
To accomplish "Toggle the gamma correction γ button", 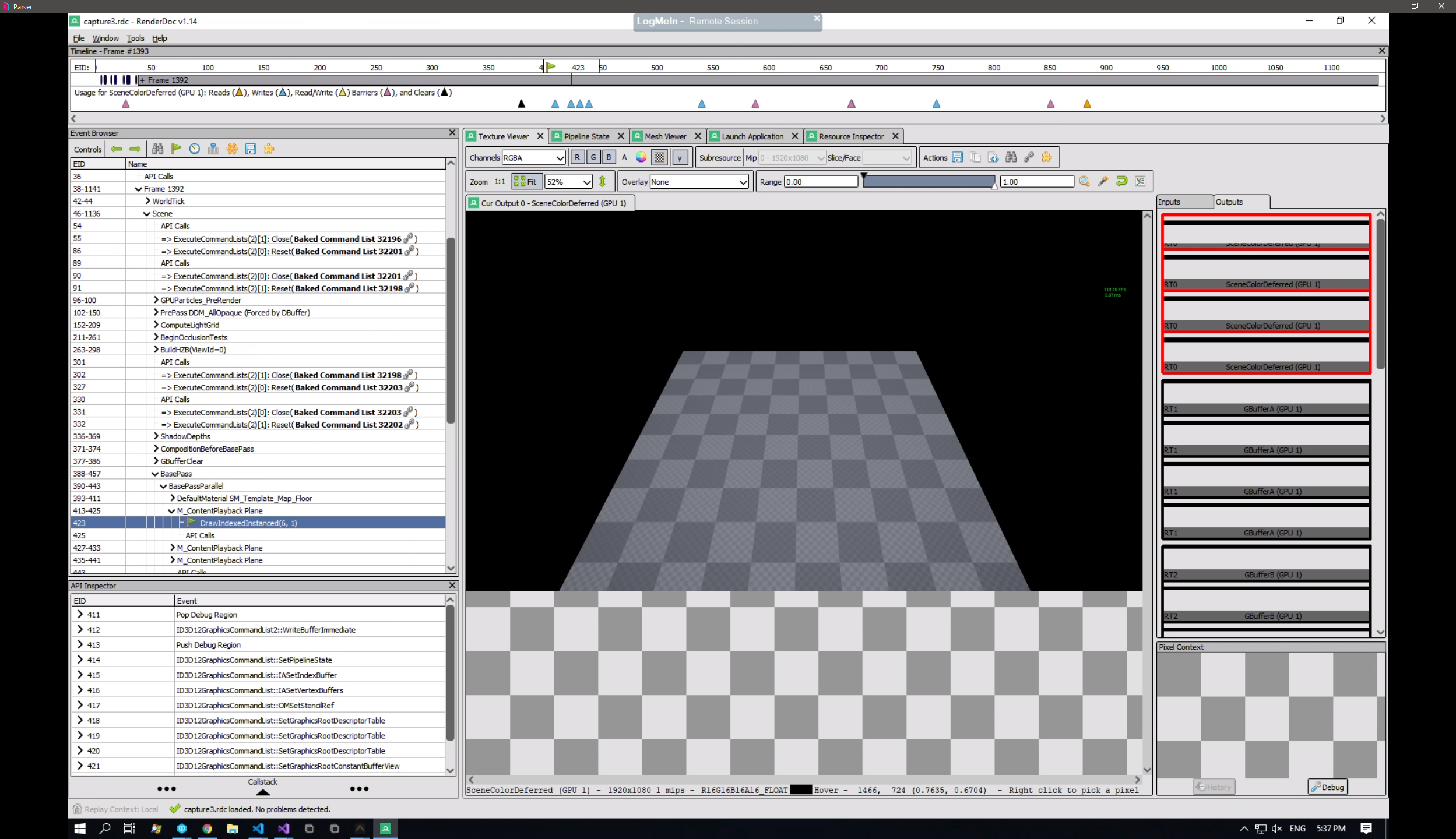I will tap(680, 157).
